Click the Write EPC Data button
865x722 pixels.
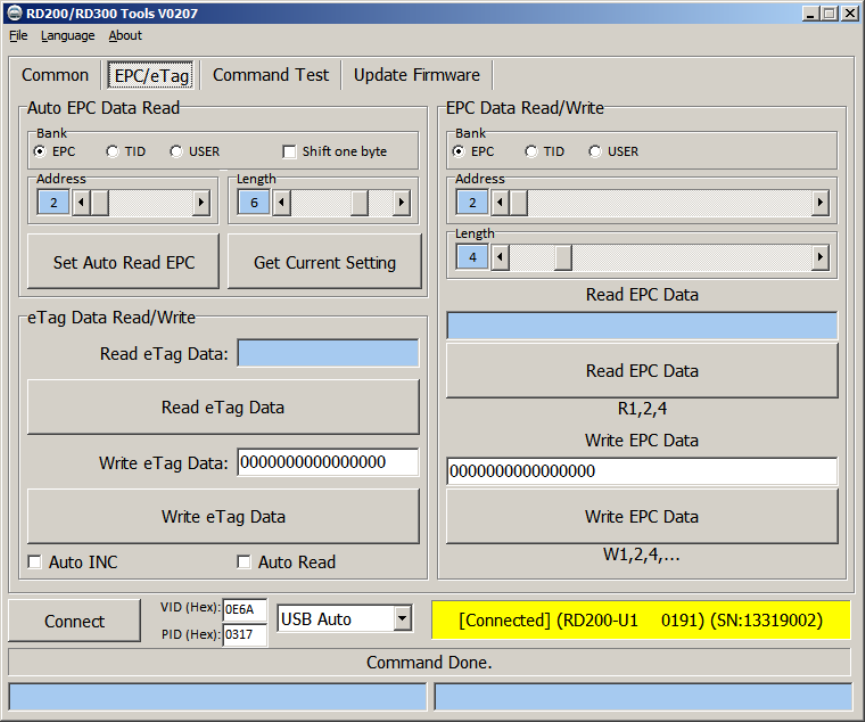point(642,516)
